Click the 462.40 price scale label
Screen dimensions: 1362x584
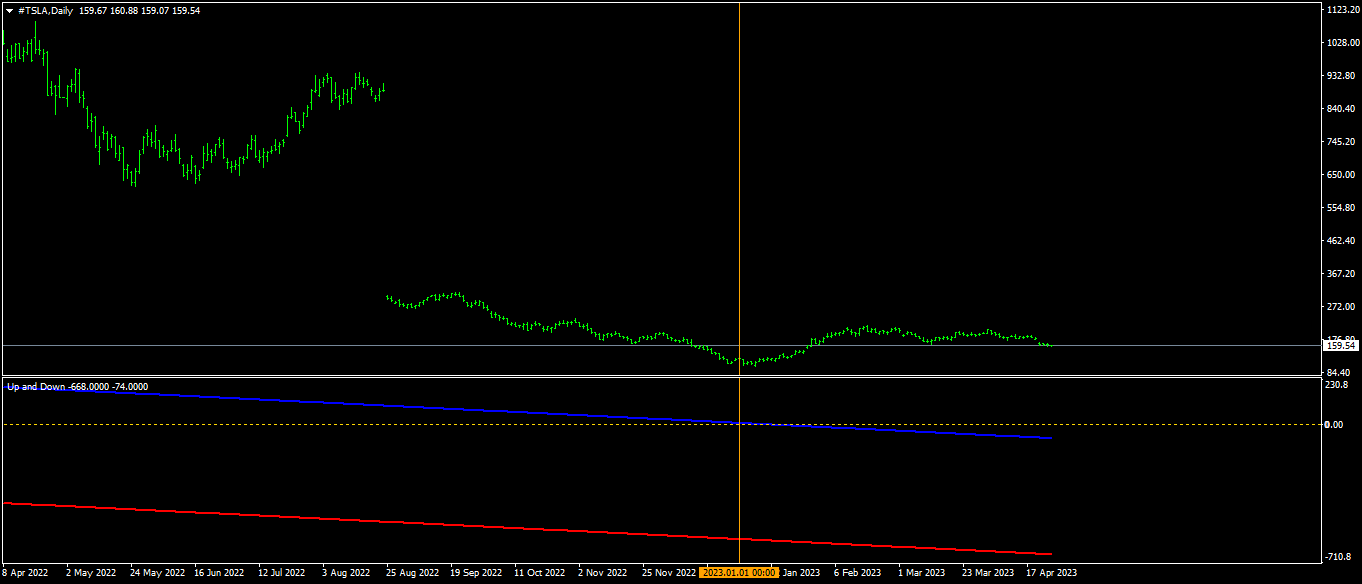point(1342,241)
